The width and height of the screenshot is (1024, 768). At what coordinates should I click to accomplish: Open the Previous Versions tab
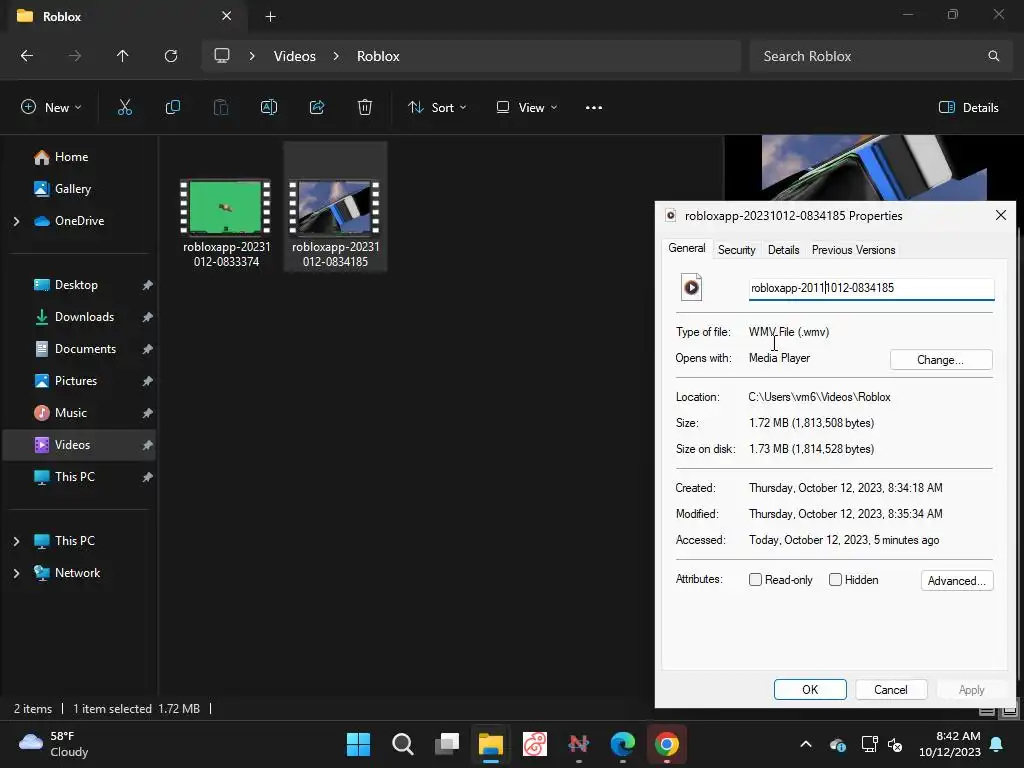(854, 250)
